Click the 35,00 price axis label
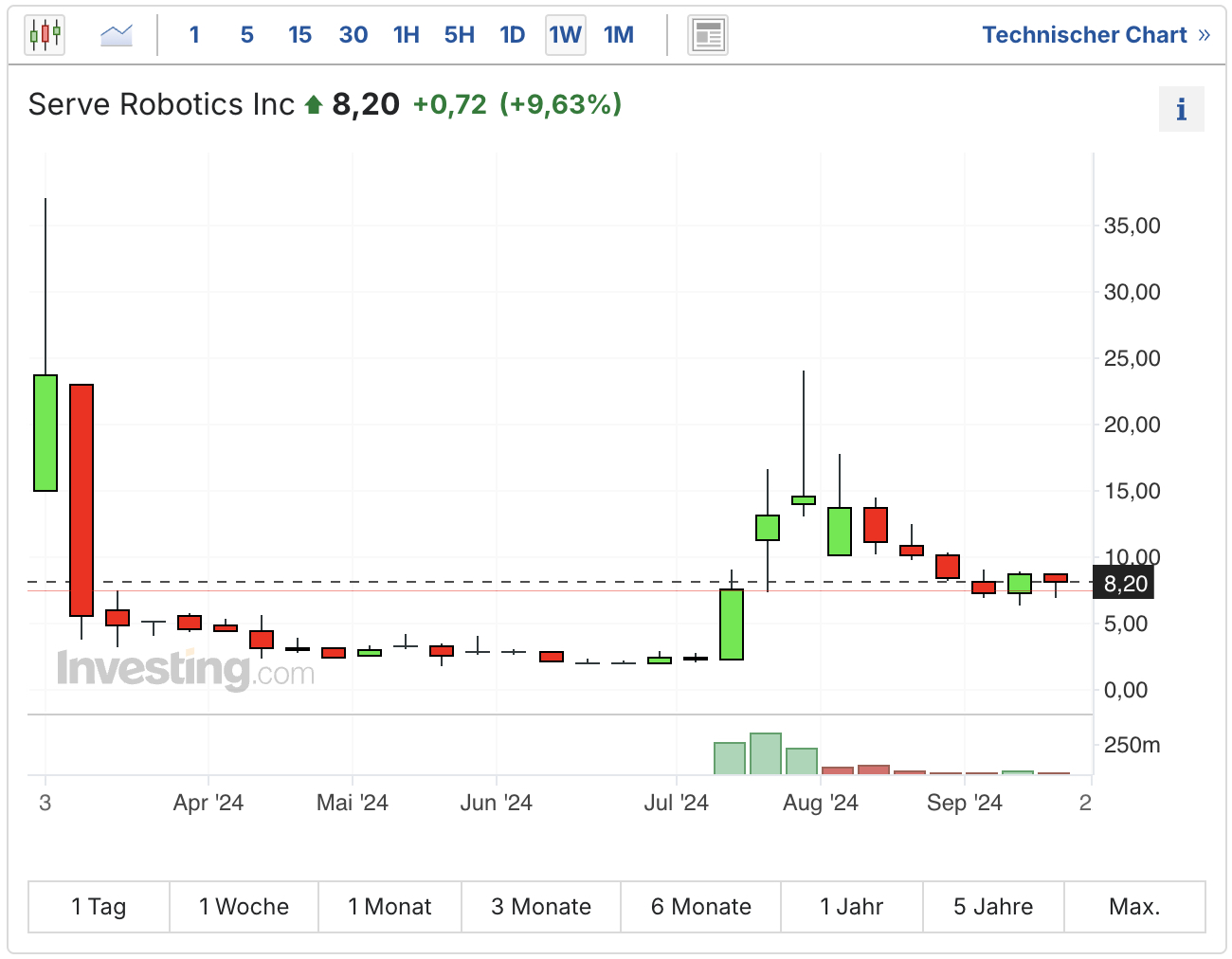The width and height of the screenshot is (1232, 959). pos(1132,226)
